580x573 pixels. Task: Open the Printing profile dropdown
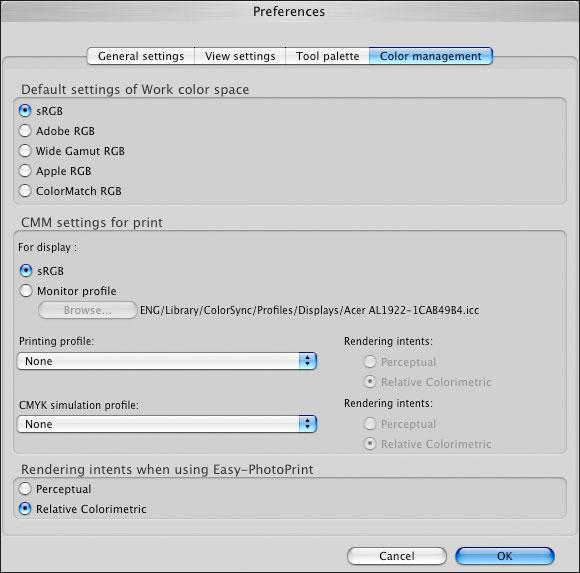[x=167, y=361]
